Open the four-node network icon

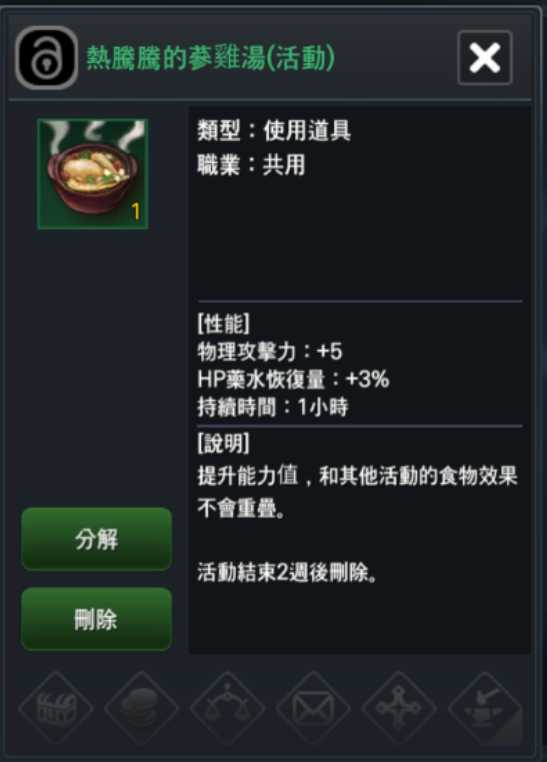pos(399,709)
